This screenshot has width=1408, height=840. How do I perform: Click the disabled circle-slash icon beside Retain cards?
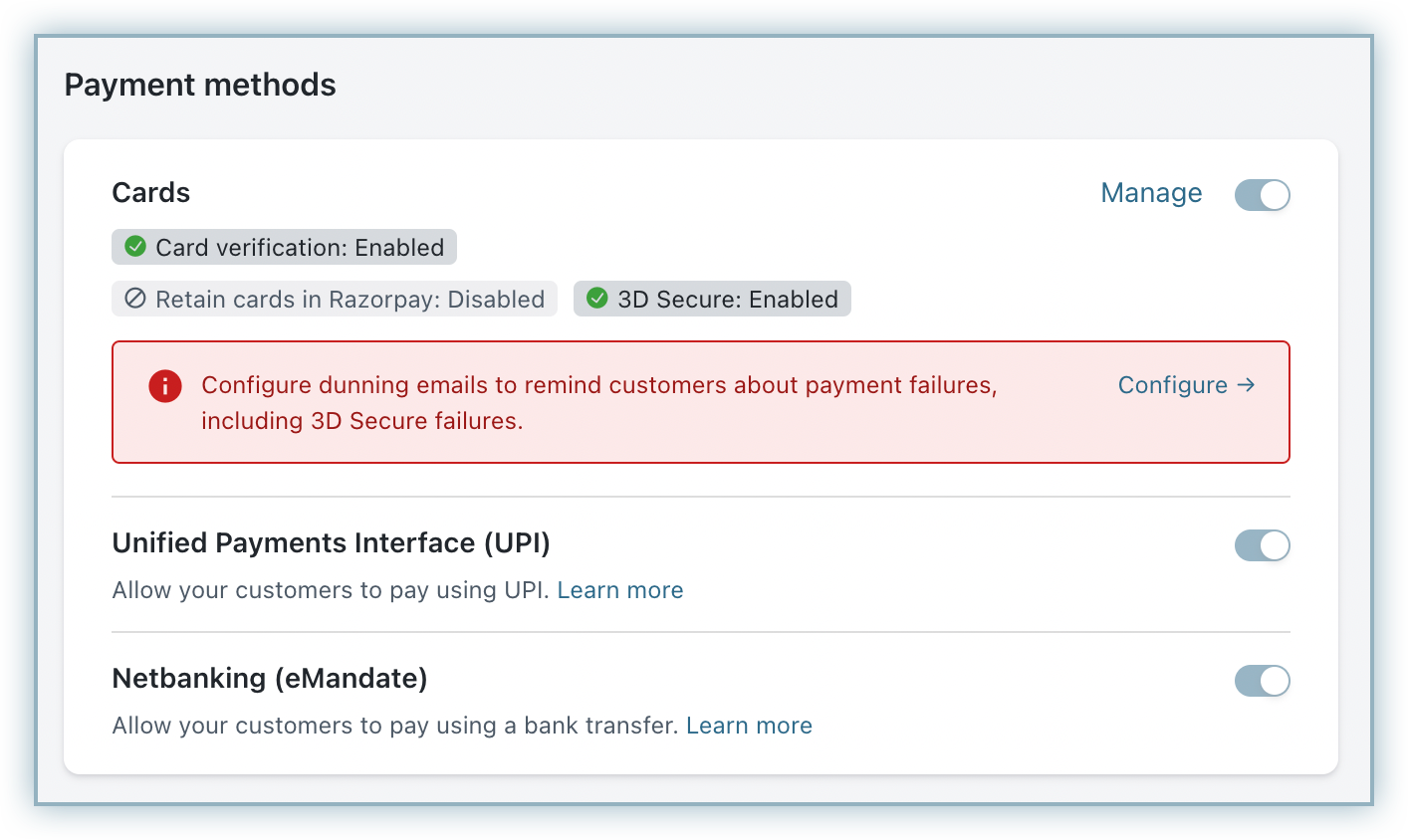(x=135, y=299)
